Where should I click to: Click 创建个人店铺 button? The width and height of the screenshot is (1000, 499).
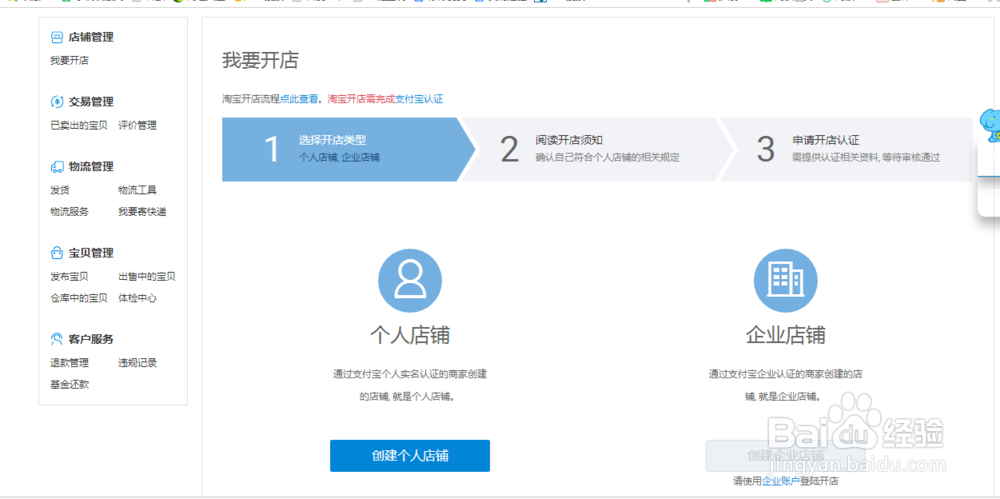[410, 456]
